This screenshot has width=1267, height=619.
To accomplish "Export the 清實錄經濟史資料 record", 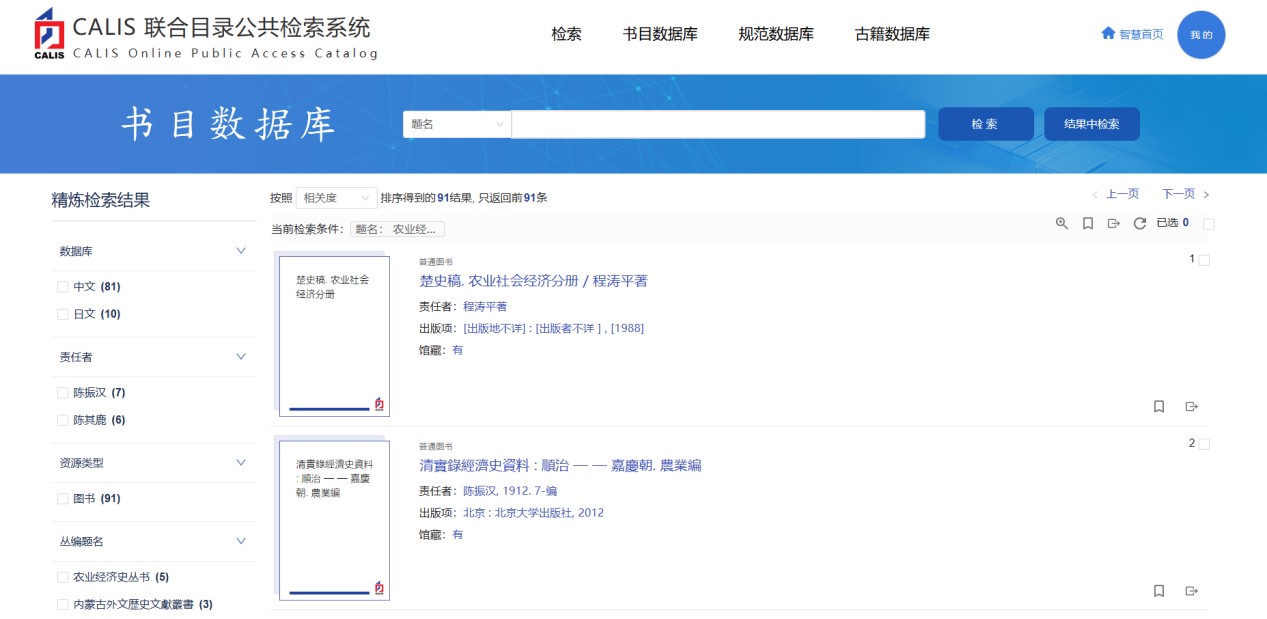I will (x=1191, y=591).
